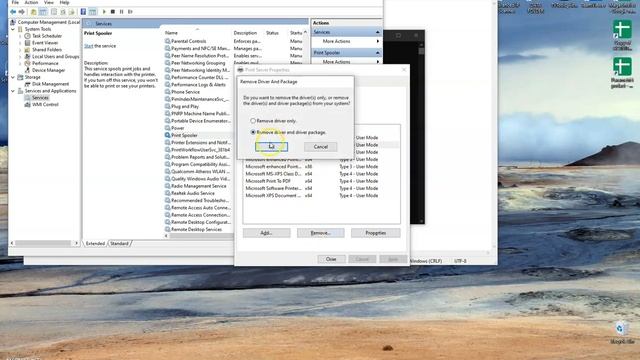Select Services node in the console tree
The width and height of the screenshot is (640, 360).
[x=40, y=98]
